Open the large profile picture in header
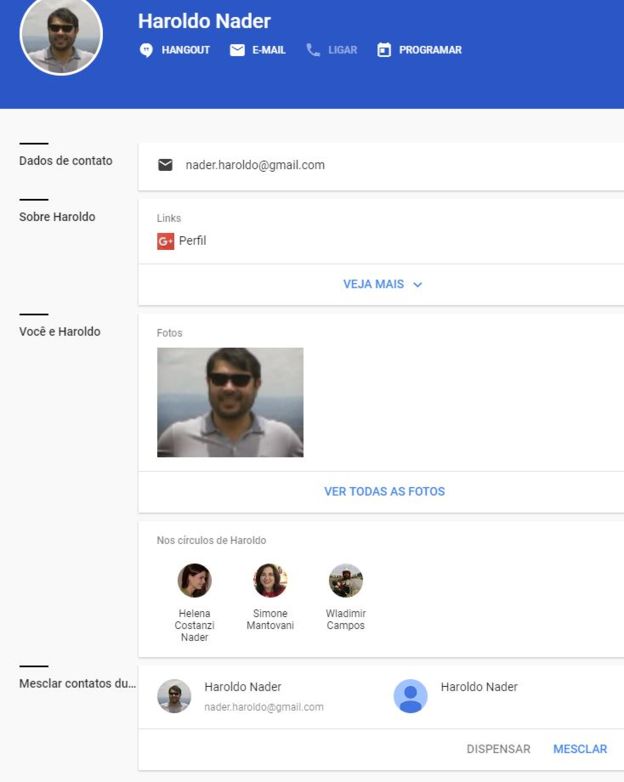 click(x=61, y=35)
